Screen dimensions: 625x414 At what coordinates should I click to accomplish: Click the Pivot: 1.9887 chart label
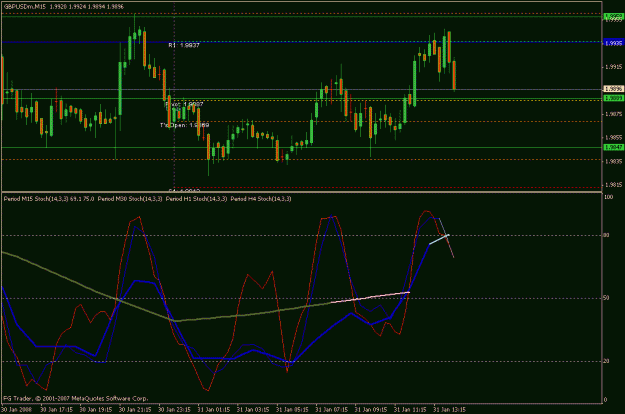point(184,104)
